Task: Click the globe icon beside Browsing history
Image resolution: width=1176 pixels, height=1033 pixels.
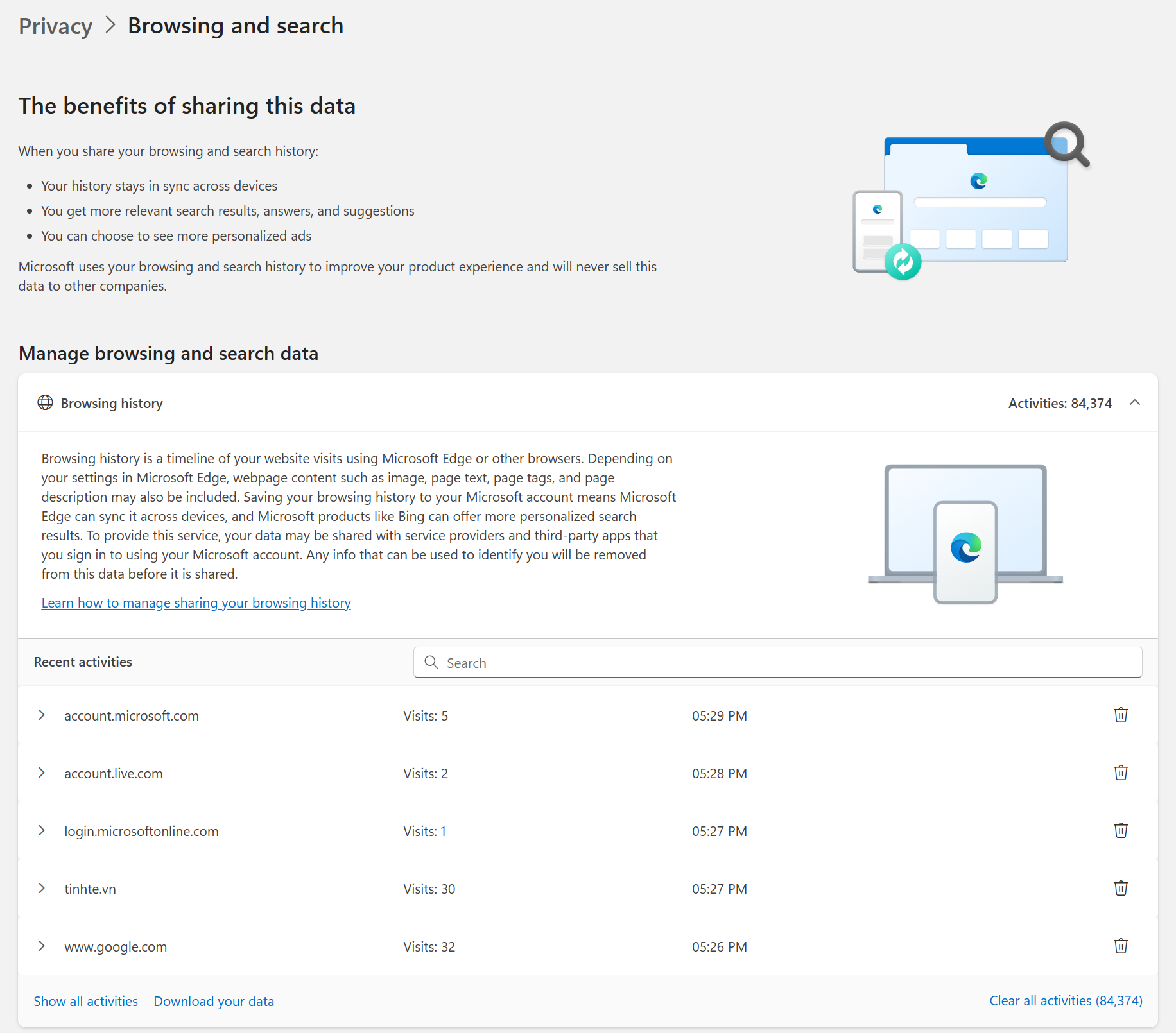Action: [45, 402]
